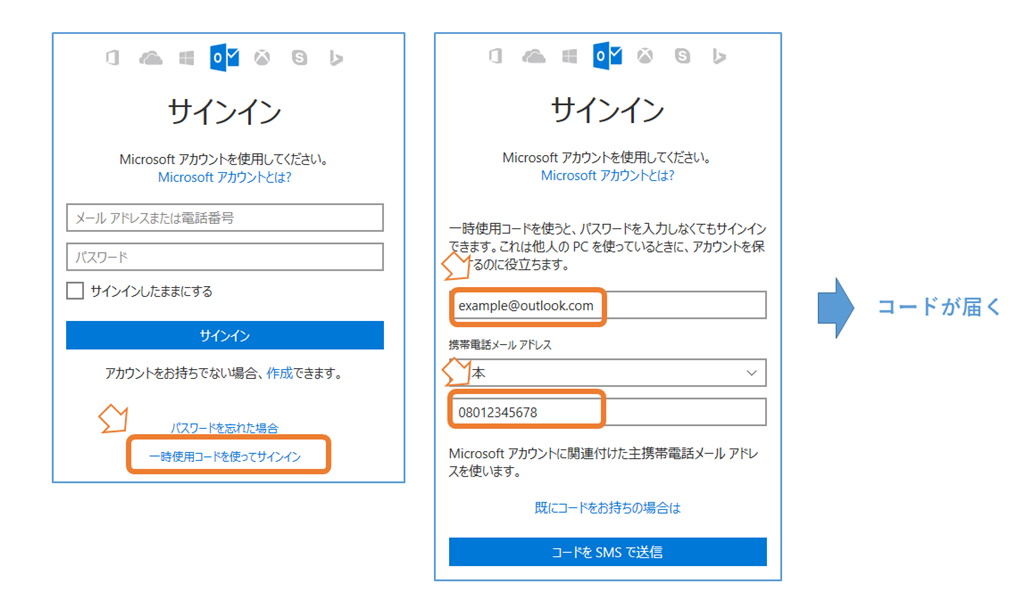Click the 携帯電話メール アドレス label
This screenshot has height=591, width=1024.
[500, 344]
